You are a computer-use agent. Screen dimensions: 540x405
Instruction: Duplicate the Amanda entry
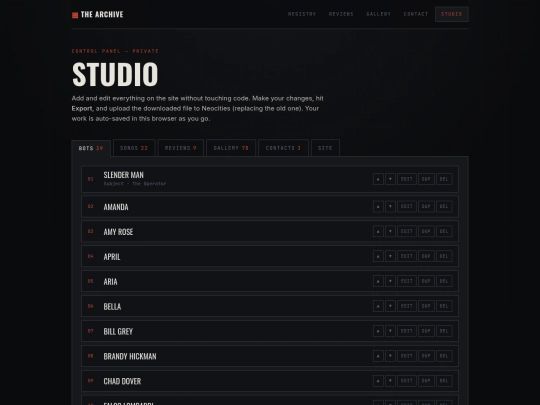click(426, 206)
